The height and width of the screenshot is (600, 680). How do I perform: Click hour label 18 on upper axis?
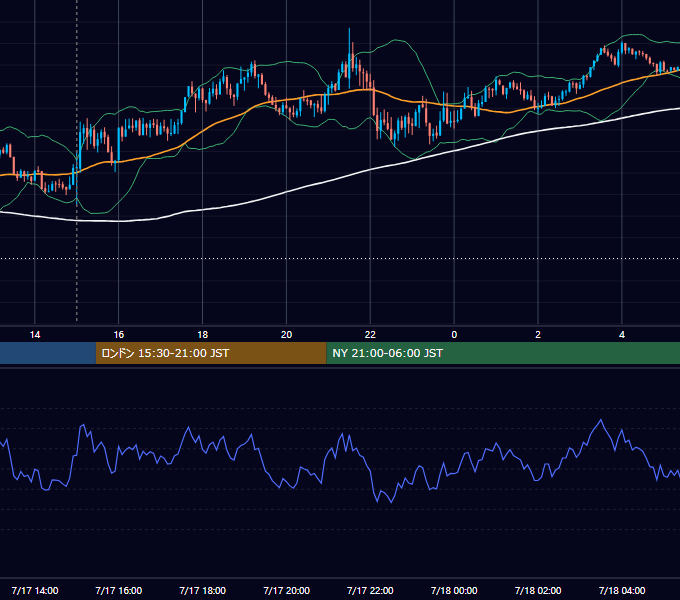point(203,334)
